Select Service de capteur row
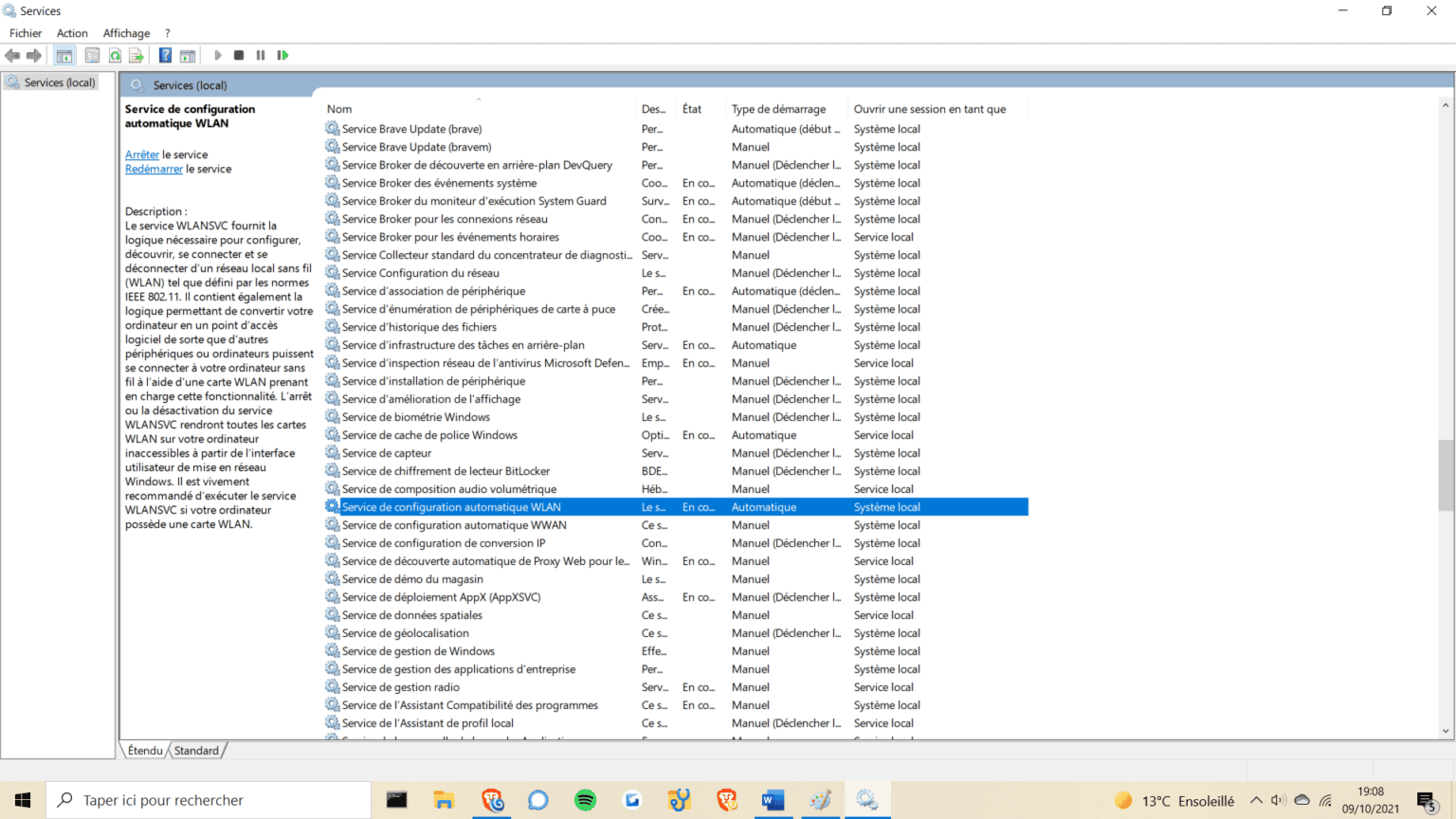 (676, 453)
